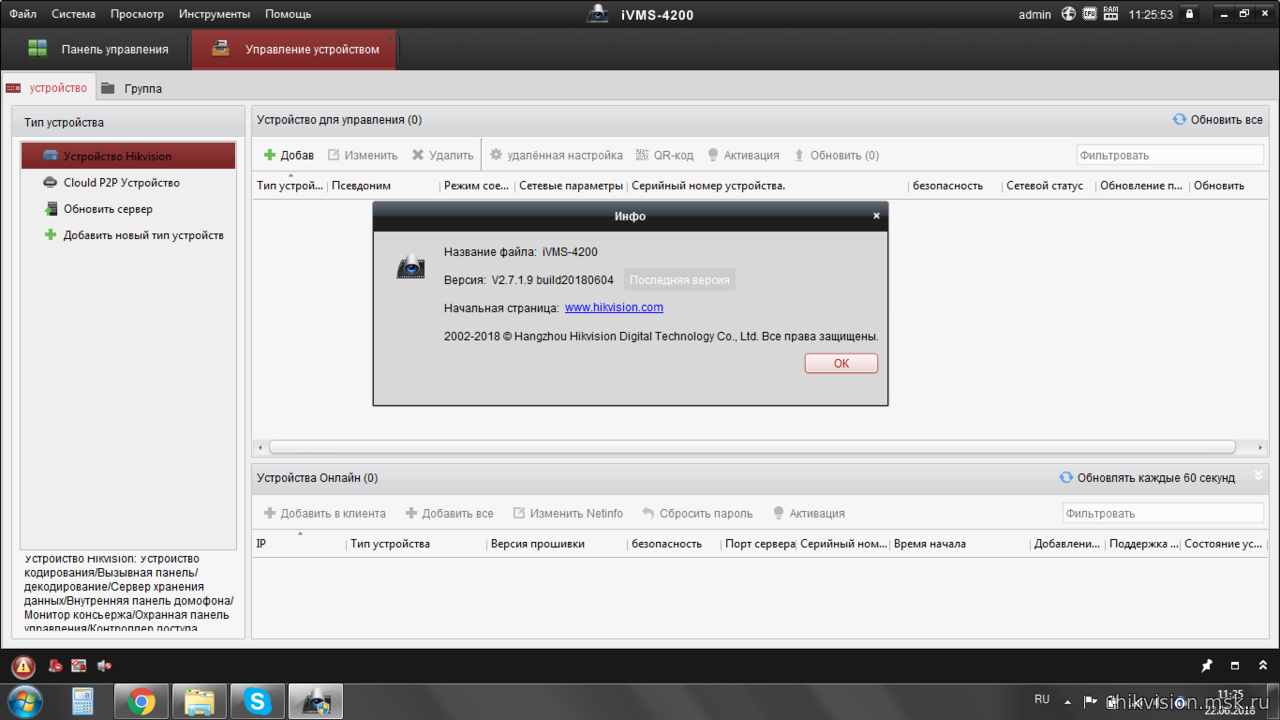
Task: Click the upper Активация bulb button
Action: click(743, 155)
